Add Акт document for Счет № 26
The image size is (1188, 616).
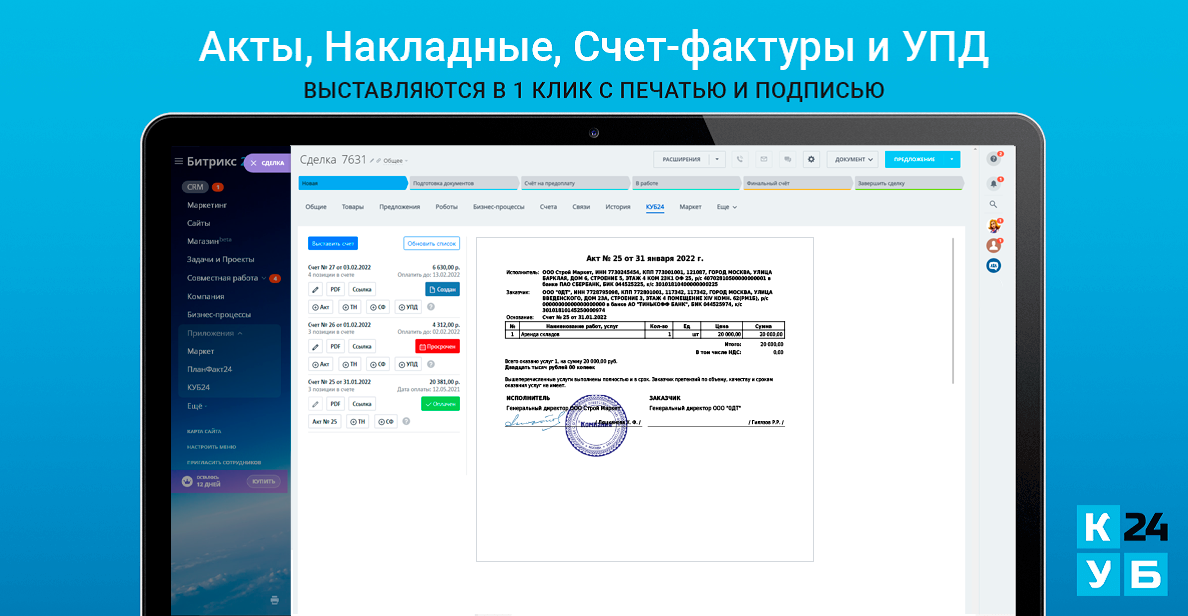(x=321, y=364)
